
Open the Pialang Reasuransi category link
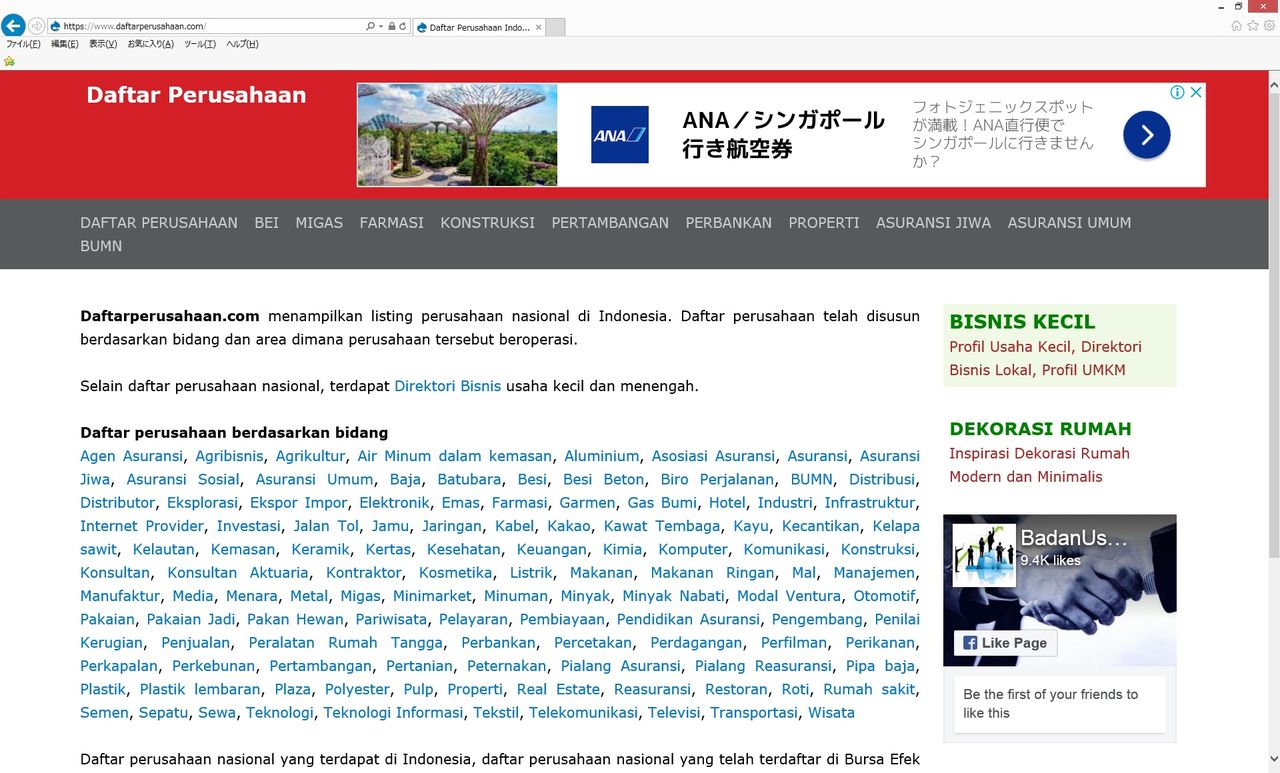coord(764,666)
